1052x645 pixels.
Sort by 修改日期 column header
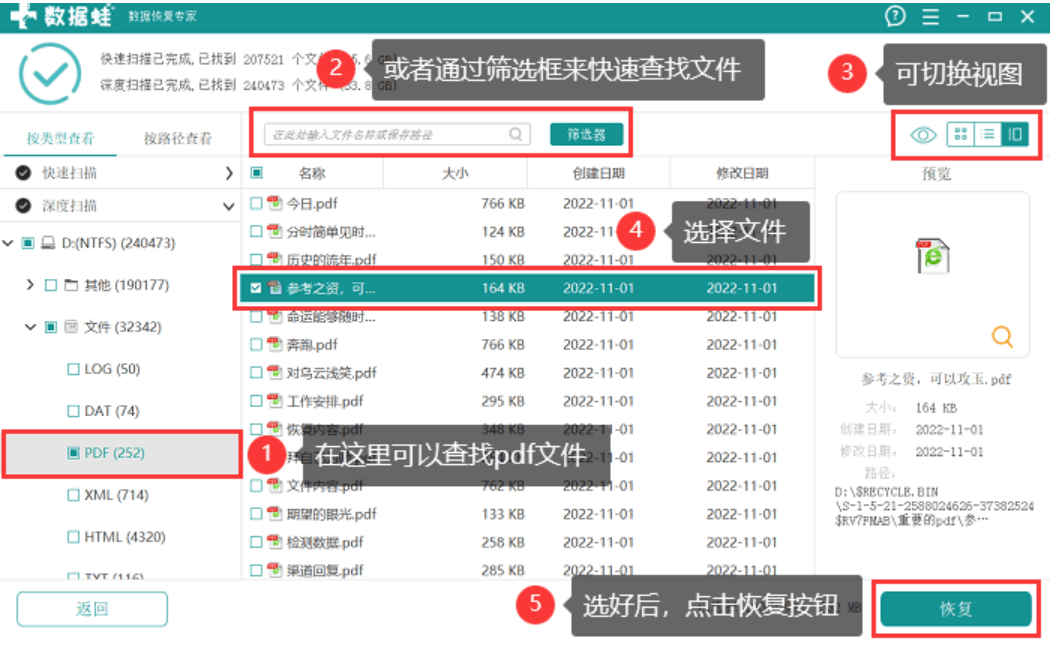(x=742, y=173)
